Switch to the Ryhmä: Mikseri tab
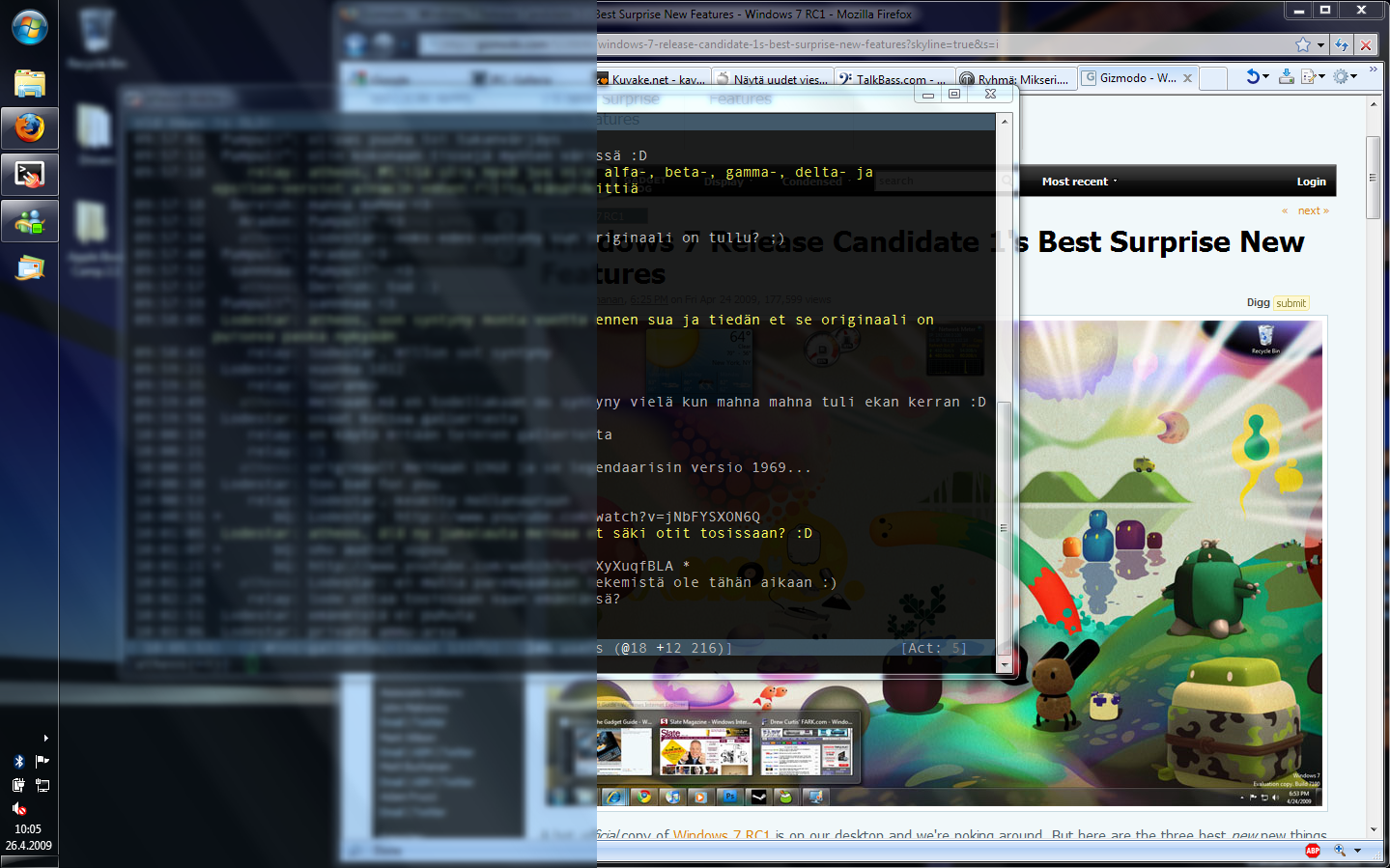This screenshot has width=1390, height=868. 1014,79
